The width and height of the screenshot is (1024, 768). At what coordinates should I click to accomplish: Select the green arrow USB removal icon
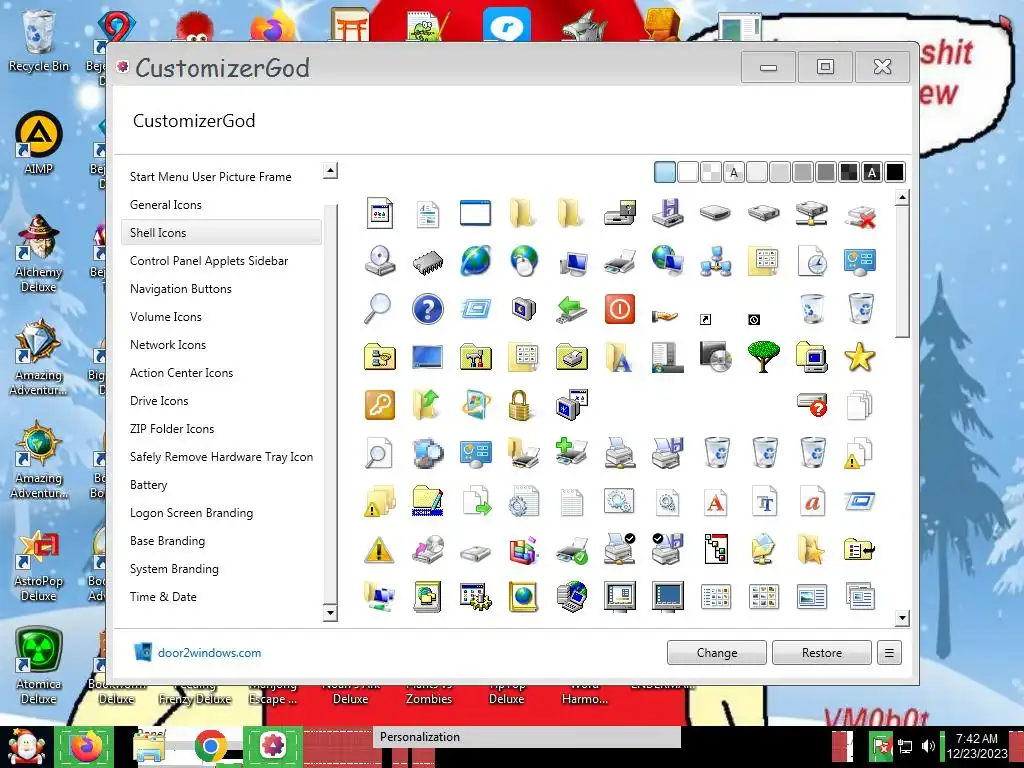click(x=571, y=309)
